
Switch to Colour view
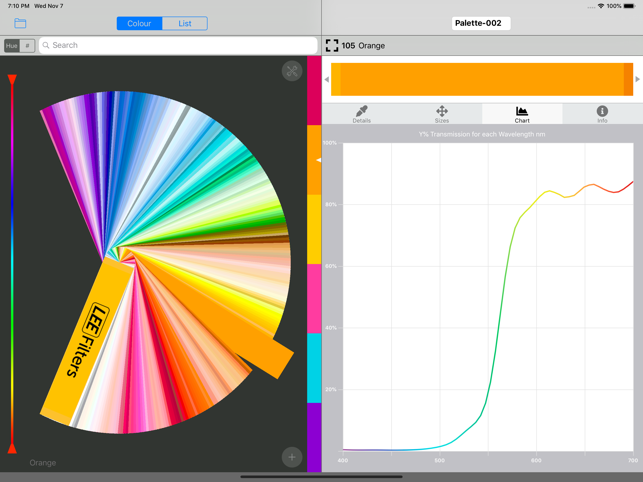coord(139,23)
